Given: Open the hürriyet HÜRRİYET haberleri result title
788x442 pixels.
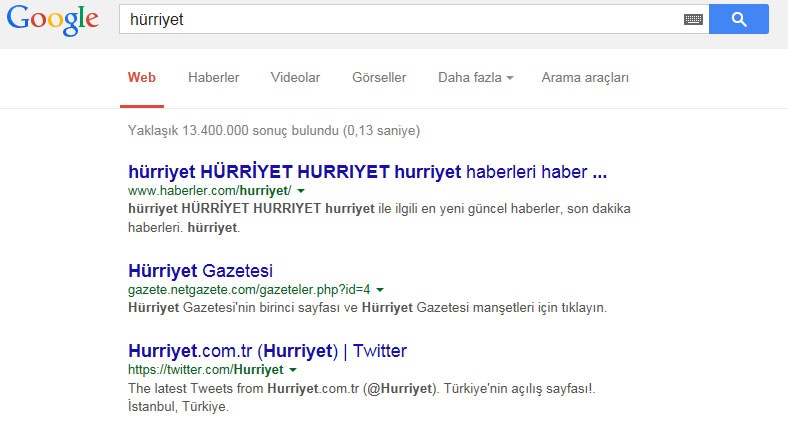Looking at the screenshot, I should click(367, 172).
